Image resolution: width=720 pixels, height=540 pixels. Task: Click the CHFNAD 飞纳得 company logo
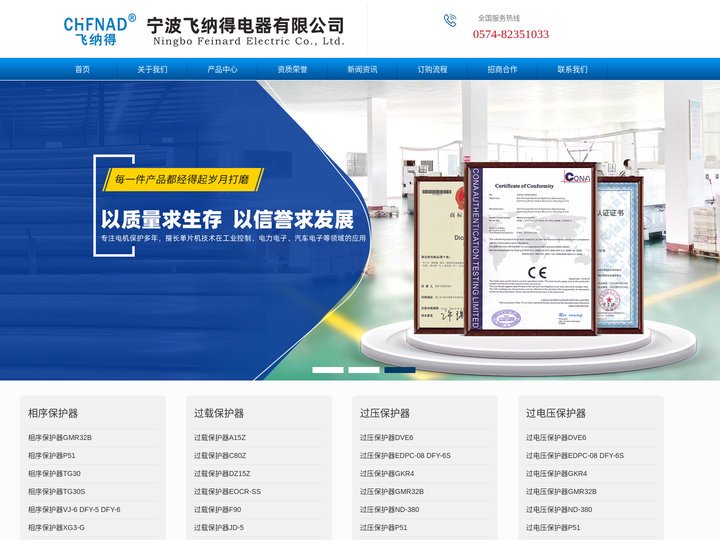[x=100, y=29]
